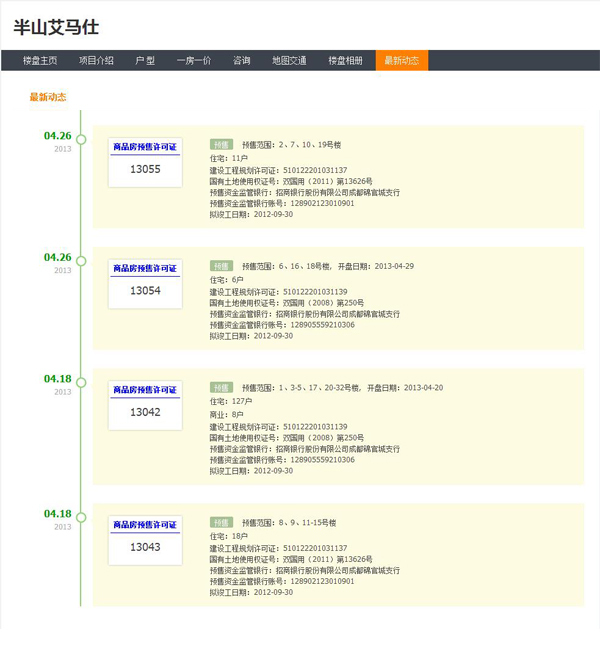Screen dimensions: 600x650
Task: Open presale permit thumbnail 13043
Action: (x=145, y=540)
